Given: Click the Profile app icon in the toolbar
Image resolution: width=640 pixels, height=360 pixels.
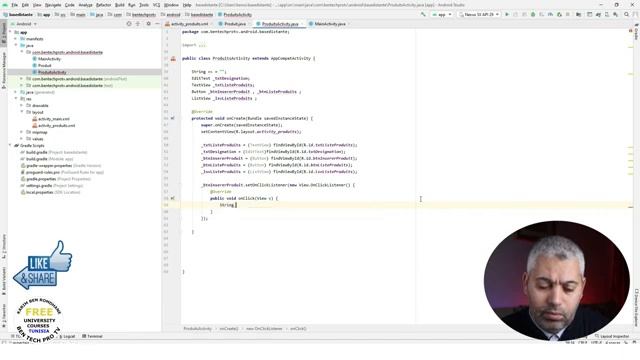Looking at the screenshot, I should (x=551, y=14).
